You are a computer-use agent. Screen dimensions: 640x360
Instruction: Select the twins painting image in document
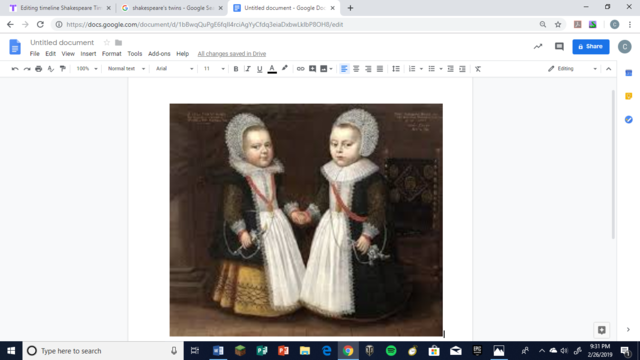pyautogui.click(x=306, y=220)
